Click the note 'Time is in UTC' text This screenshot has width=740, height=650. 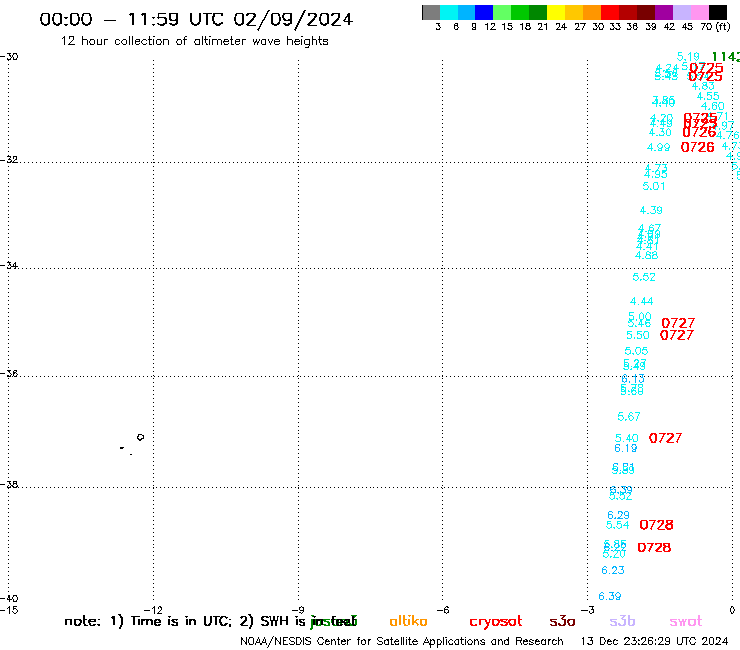(x=181, y=621)
